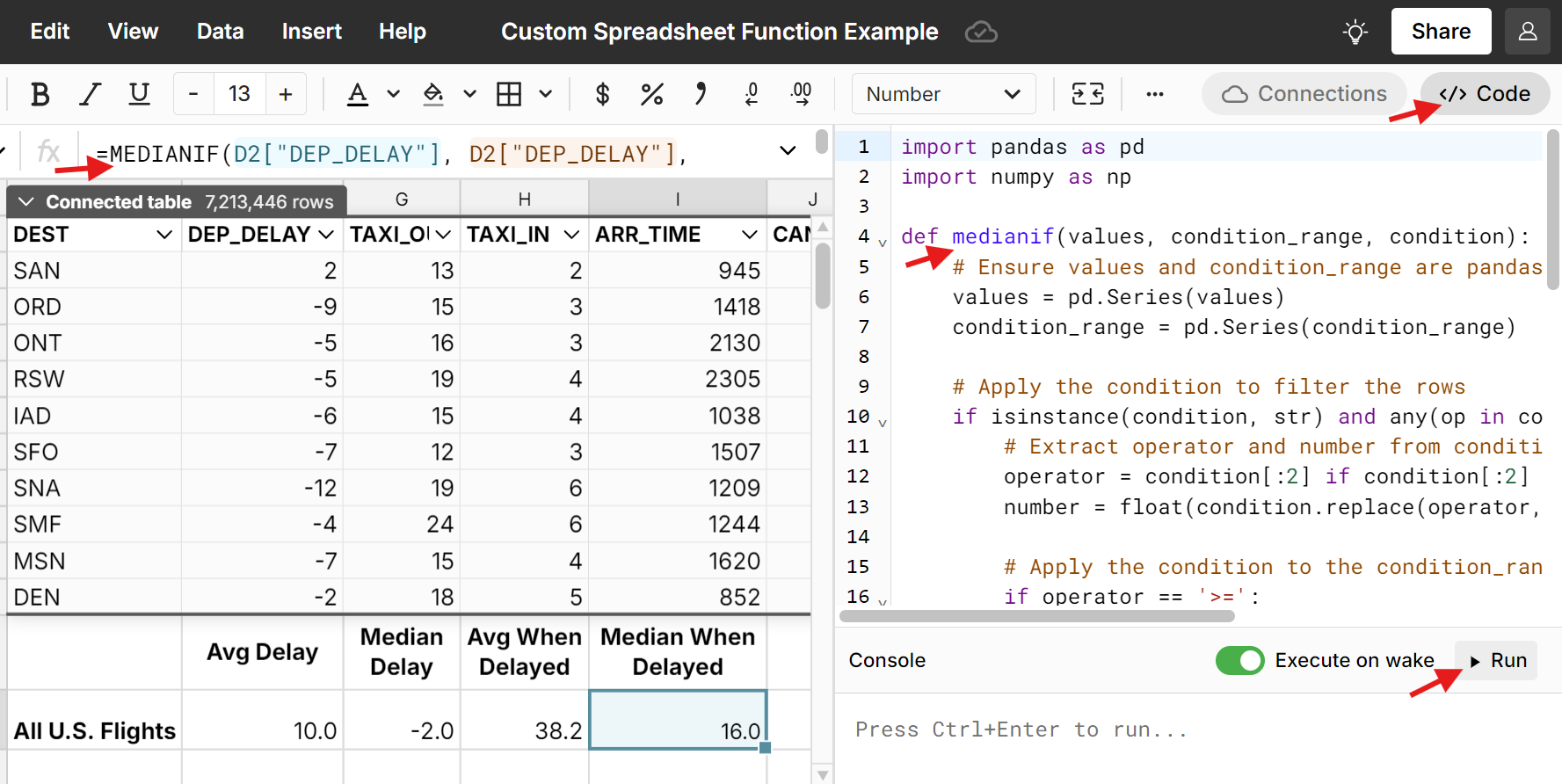Apply italic formatting
This screenshot has width=1562, height=784.
(x=90, y=94)
